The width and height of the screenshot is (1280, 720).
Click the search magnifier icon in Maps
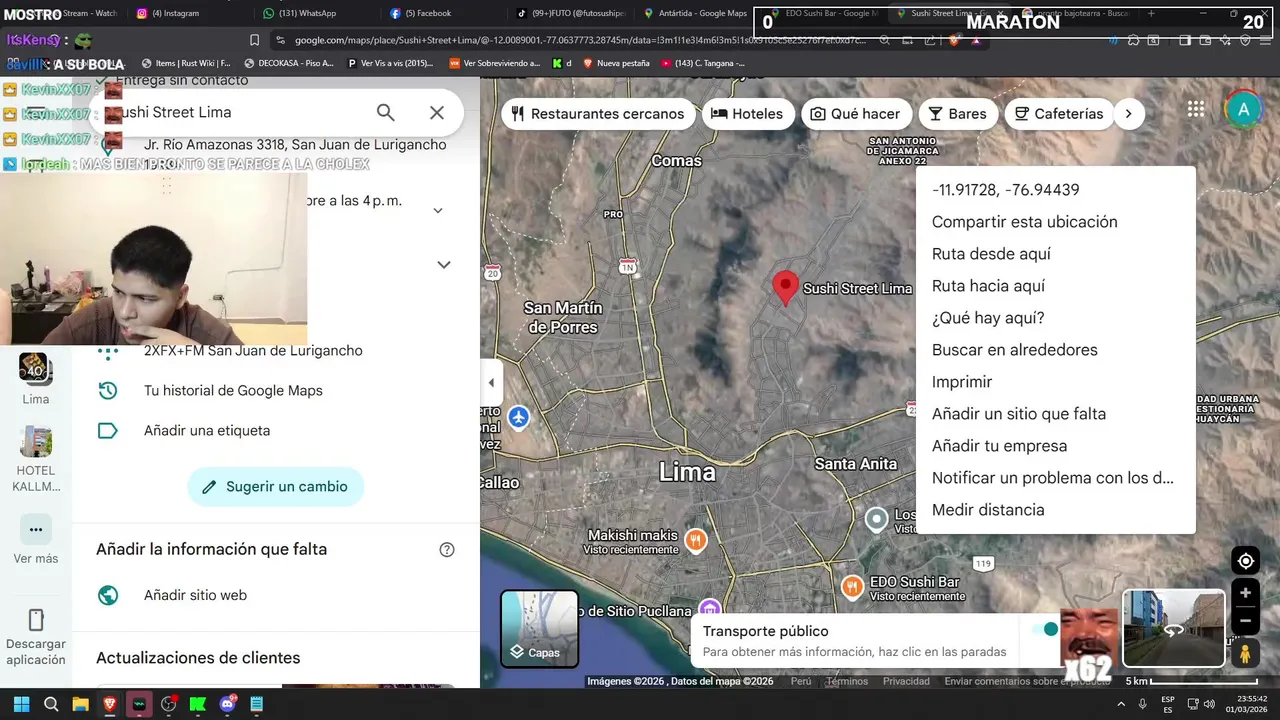pos(385,113)
